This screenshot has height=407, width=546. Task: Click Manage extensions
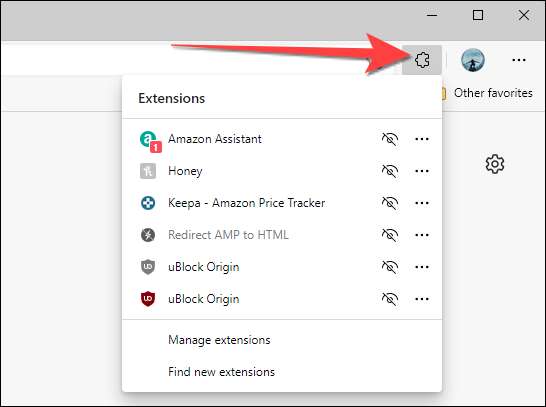tap(219, 340)
